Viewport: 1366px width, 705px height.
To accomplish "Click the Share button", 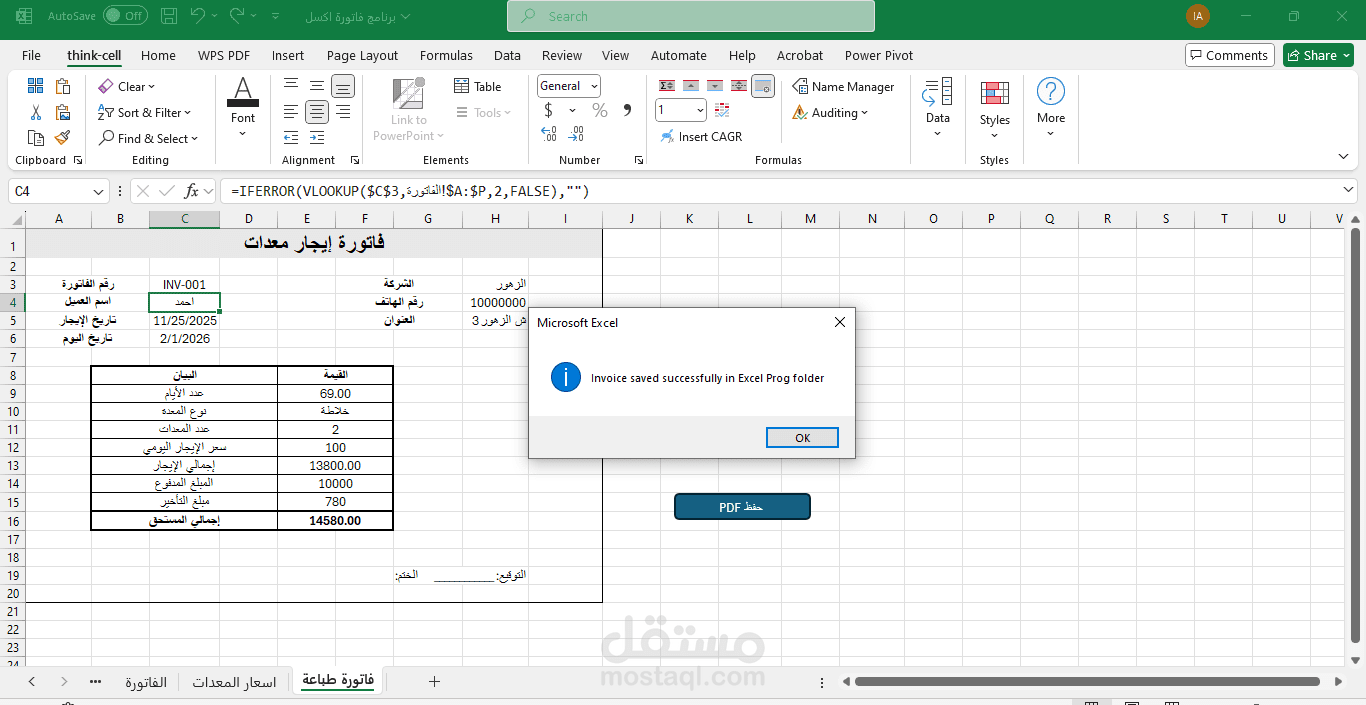I will (1318, 56).
